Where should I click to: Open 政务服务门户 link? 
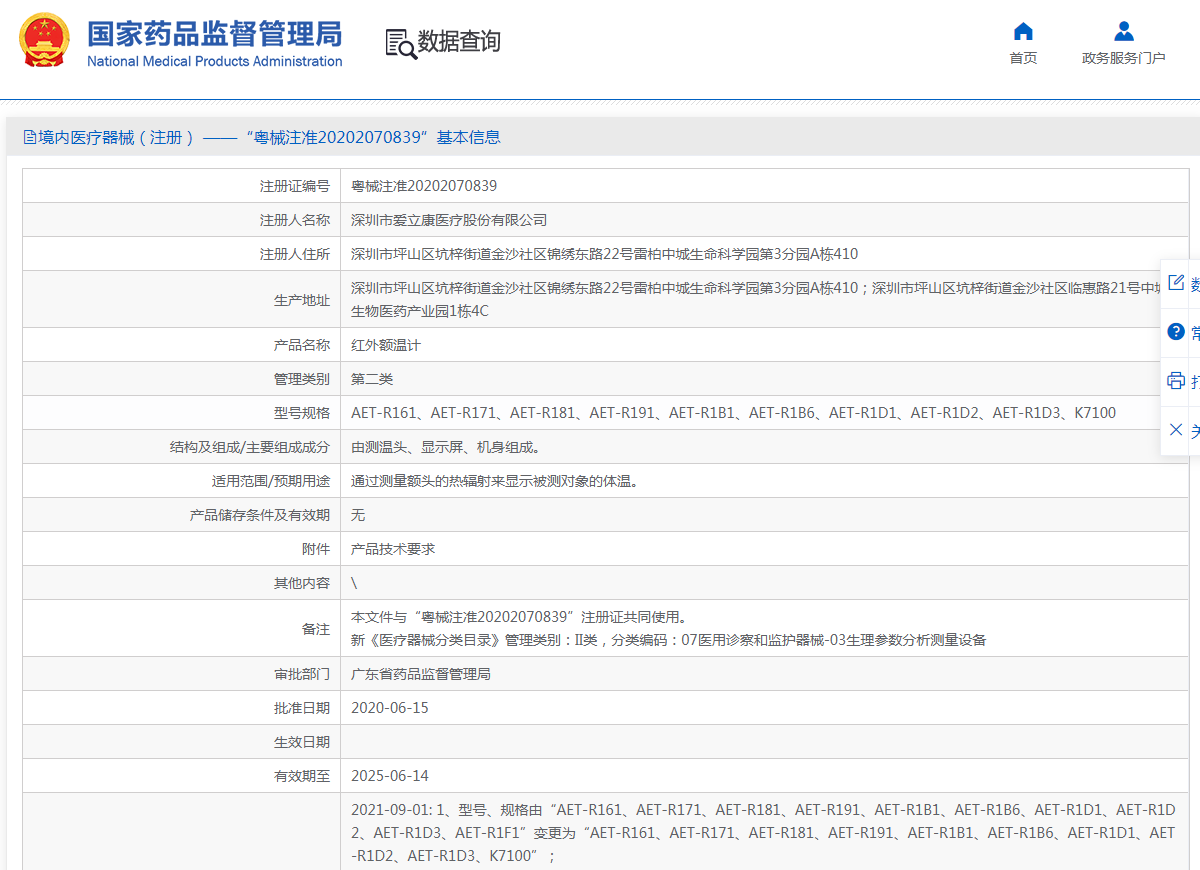coord(1124,58)
